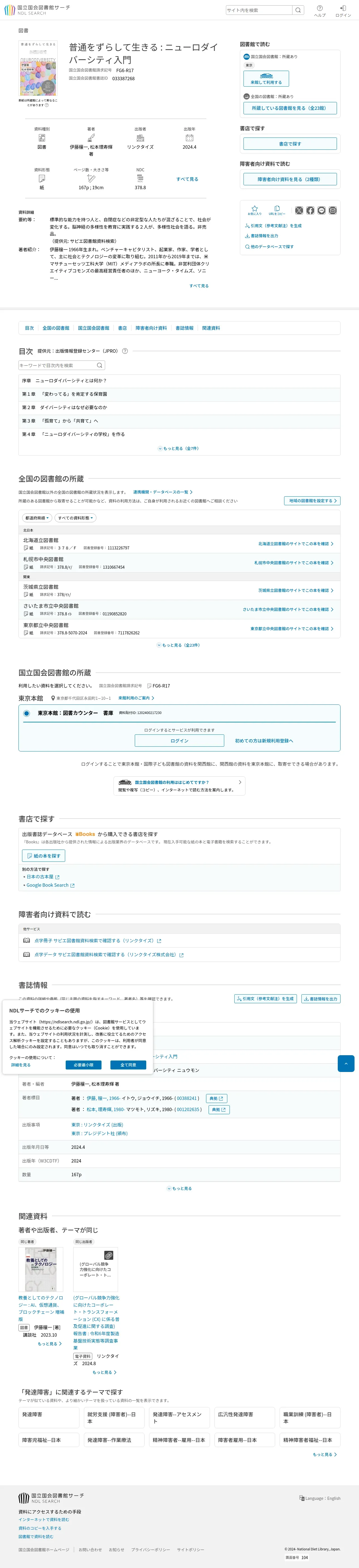Jump to 国立国会図書館 anchor tab
Image resolution: width=359 pixels, height=1568 pixels.
tap(94, 328)
